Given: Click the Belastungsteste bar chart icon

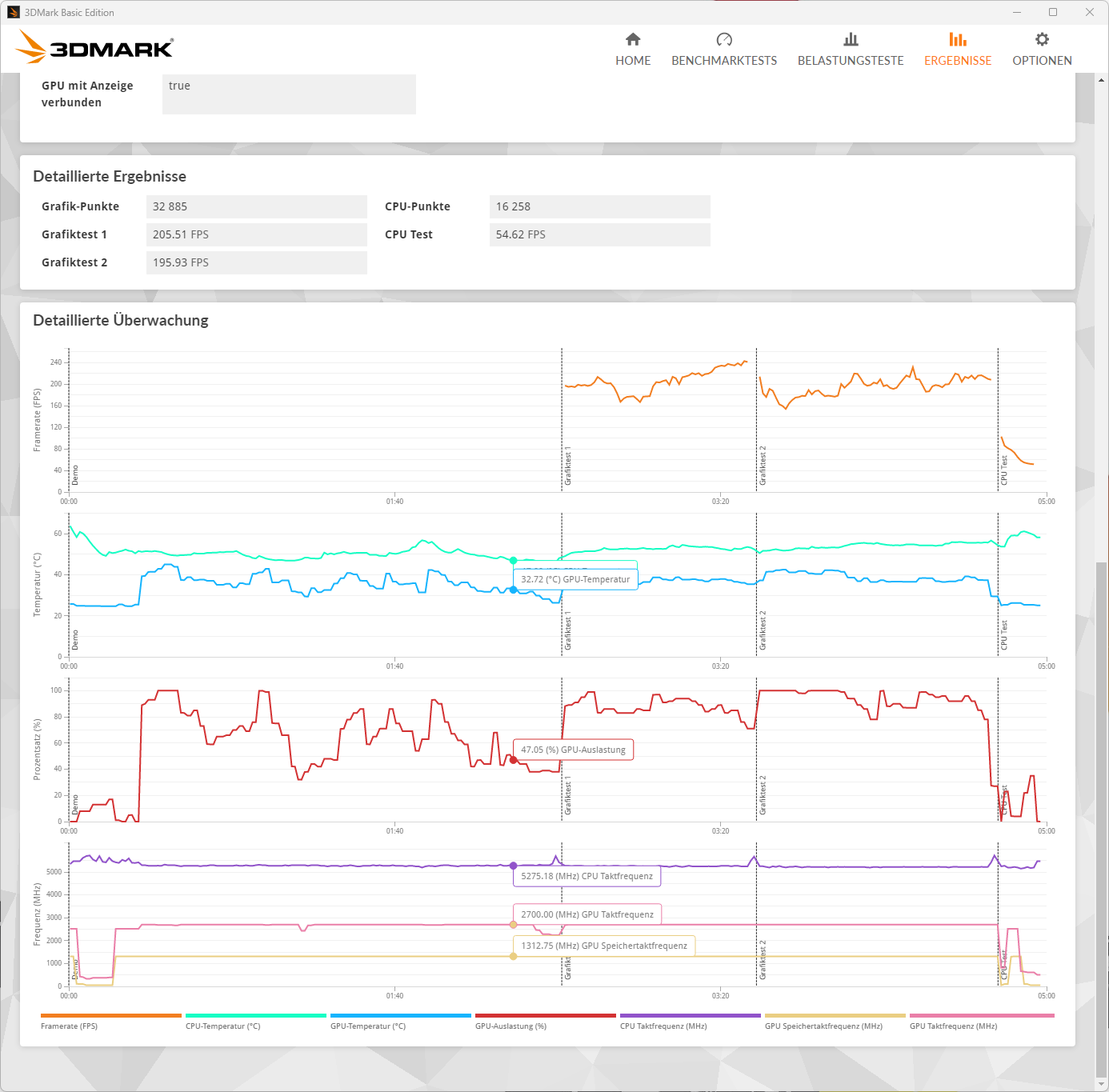Looking at the screenshot, I should (x=851, y=39).
